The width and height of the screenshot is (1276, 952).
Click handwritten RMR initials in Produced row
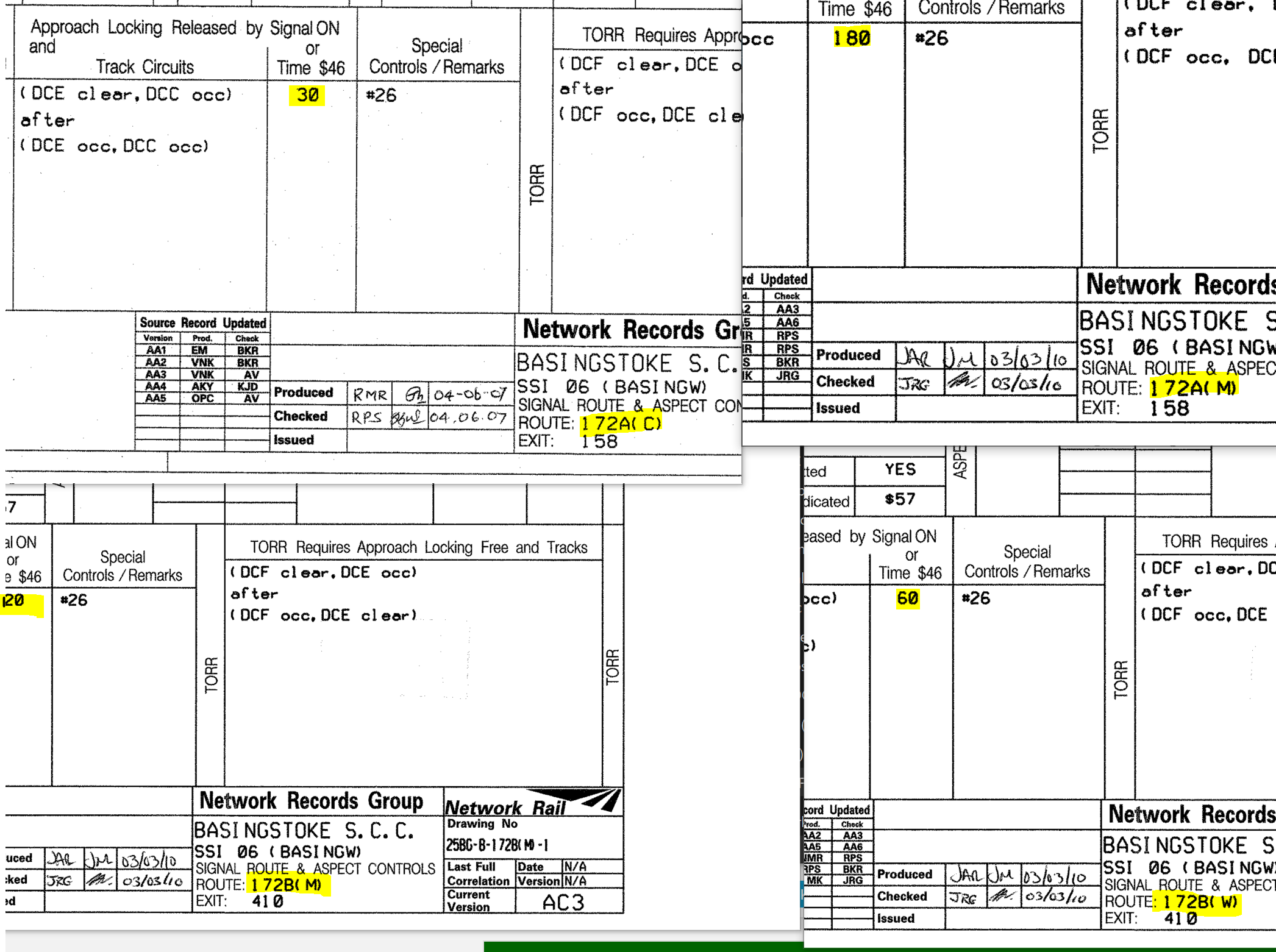[369, 395]
